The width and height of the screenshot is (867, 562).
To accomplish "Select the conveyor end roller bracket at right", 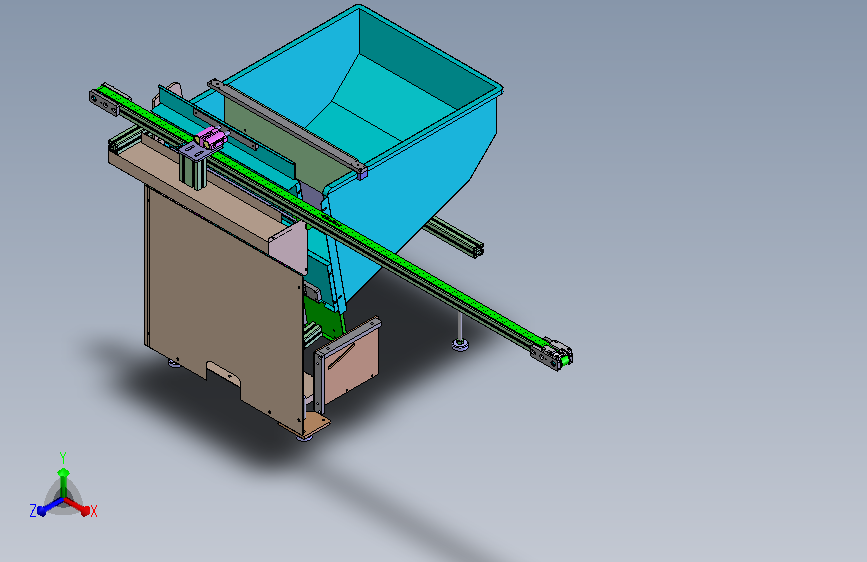I will pyautogui.click(x=553, y=354).
